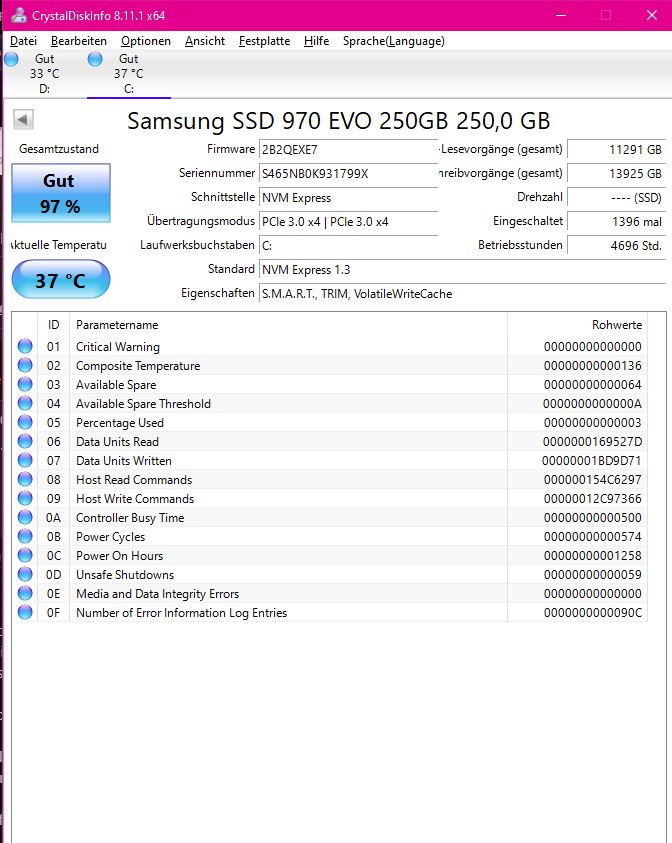Open the Datei menu

click(x=23, y=41)
